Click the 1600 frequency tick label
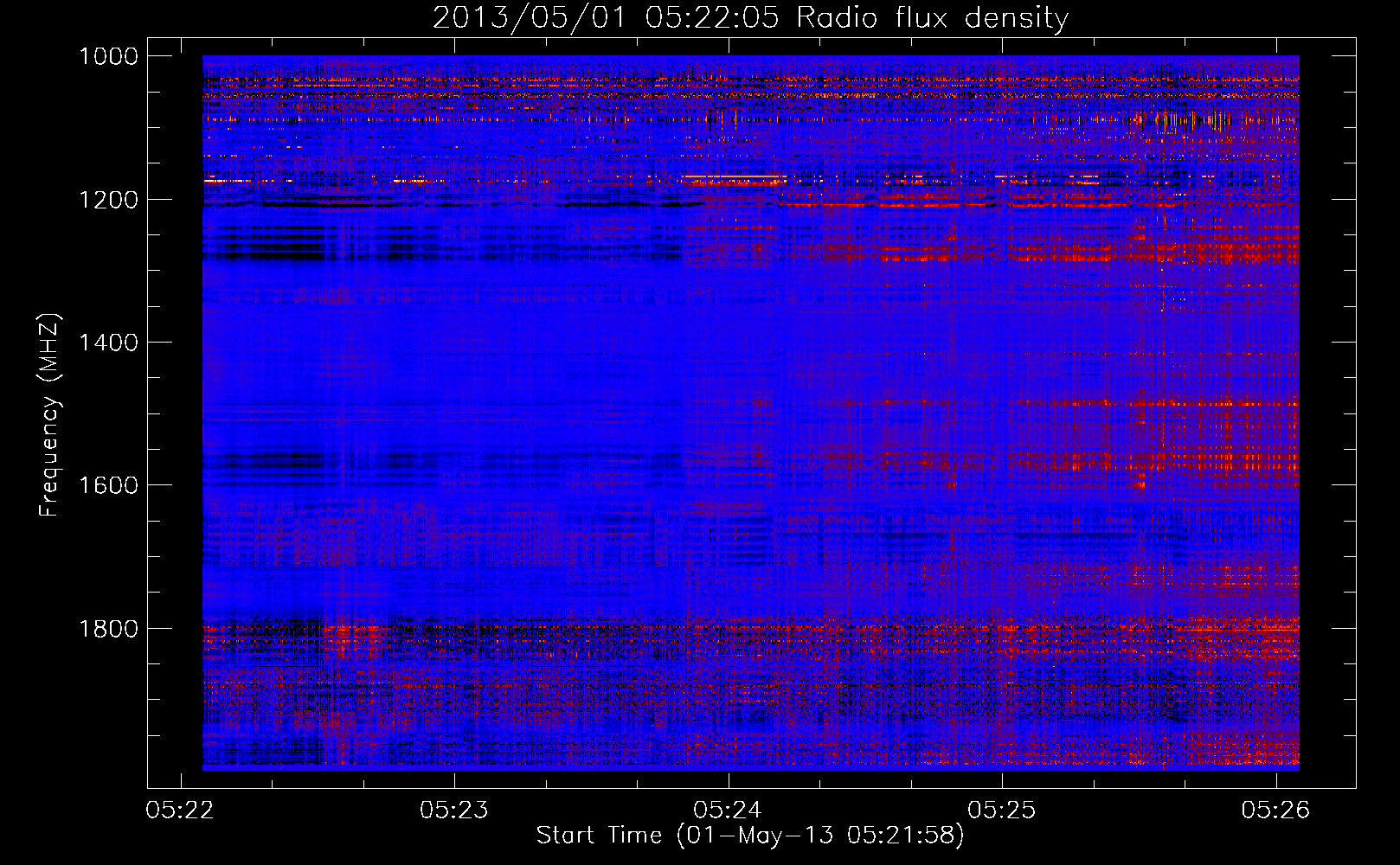Image resolution: width=1400 pixels, height=865 pixels. point(109,485)
